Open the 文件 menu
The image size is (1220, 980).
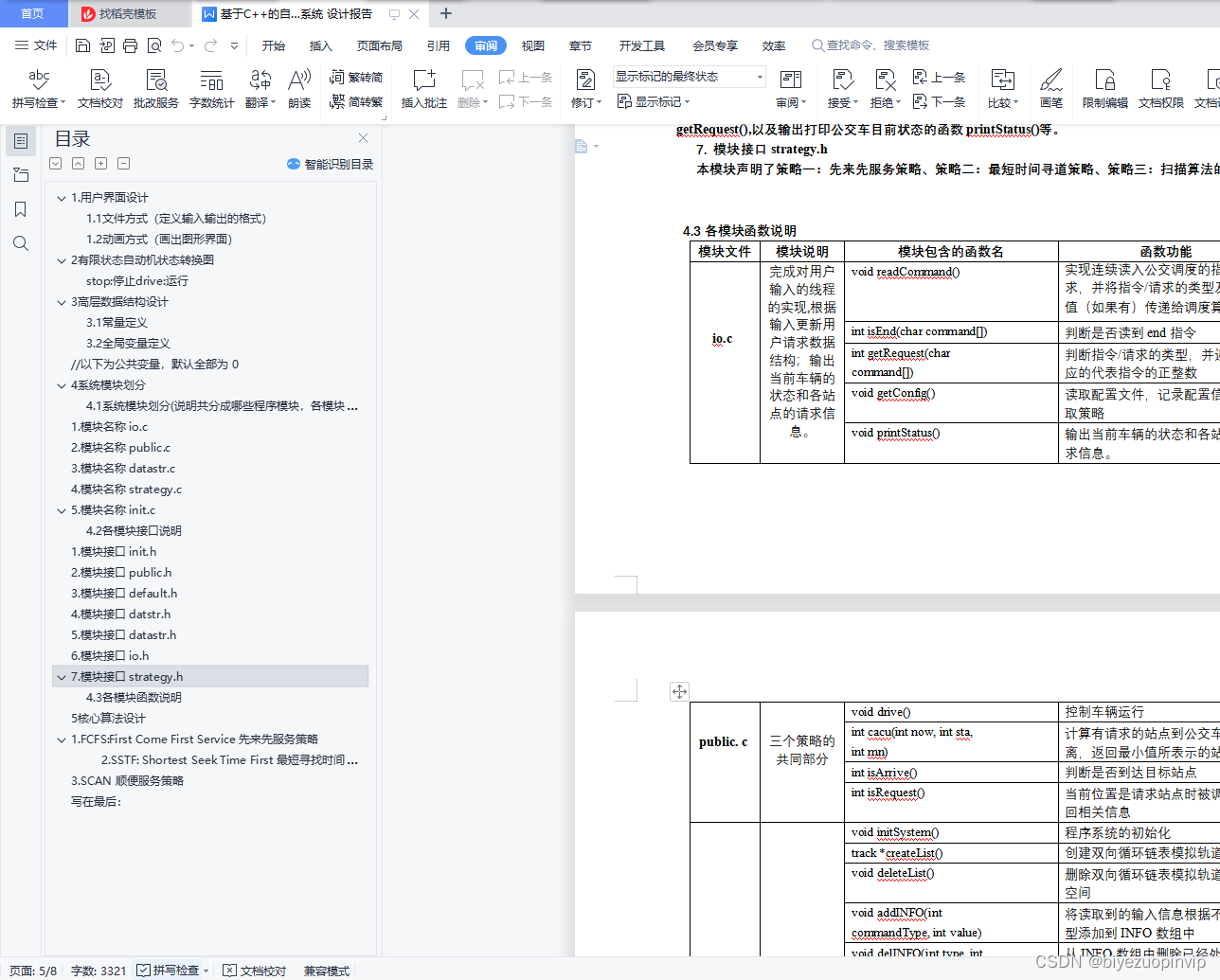tap(37, 45)
